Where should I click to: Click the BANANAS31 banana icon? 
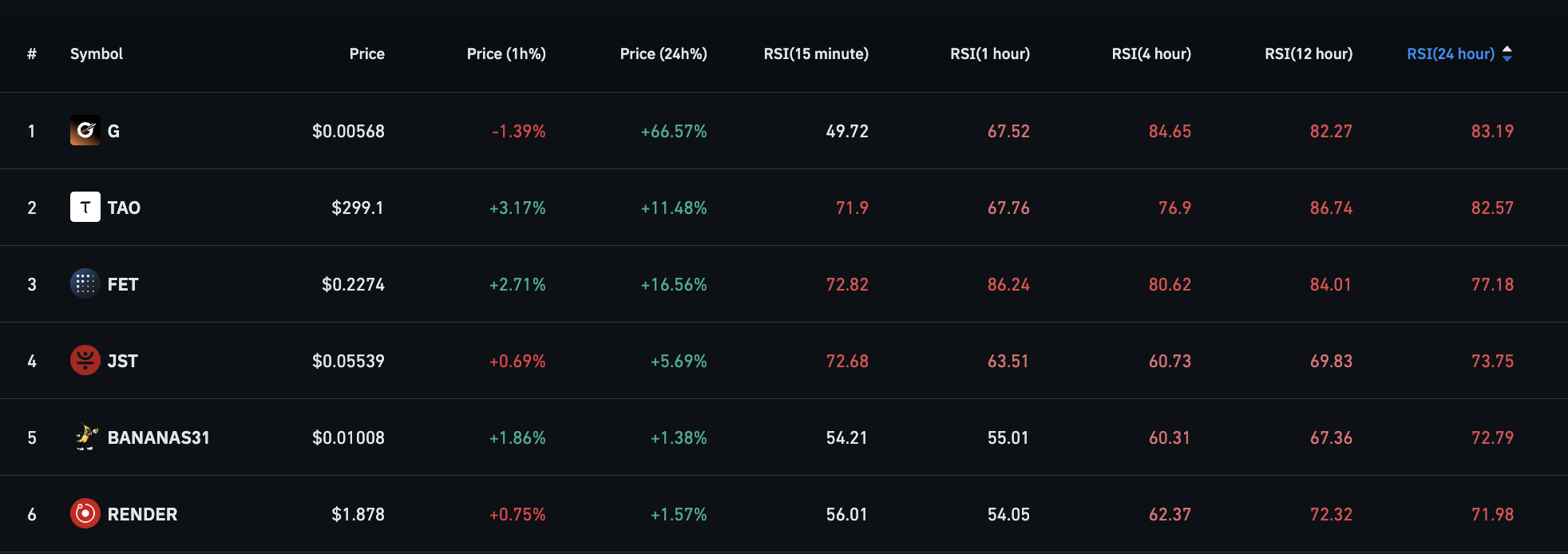tap(85, 437)
